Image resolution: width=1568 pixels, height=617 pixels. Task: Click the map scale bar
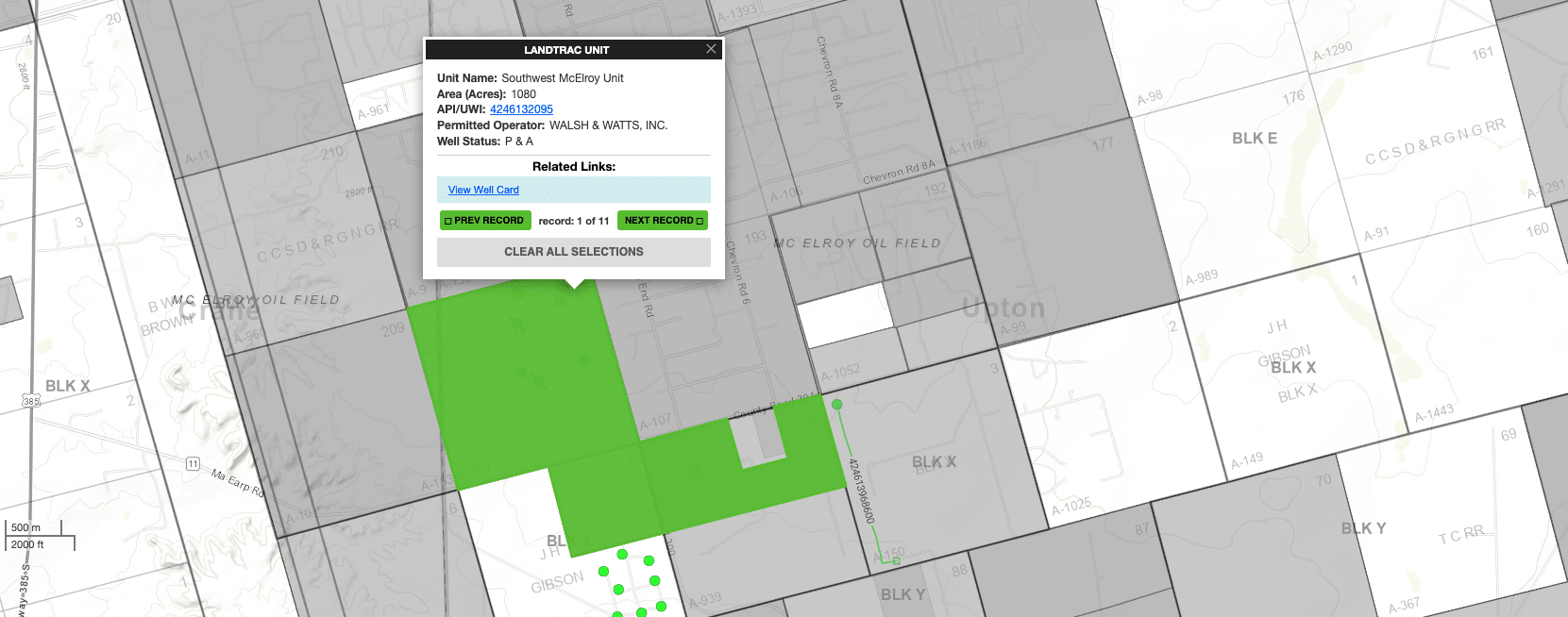click(40, 536)
